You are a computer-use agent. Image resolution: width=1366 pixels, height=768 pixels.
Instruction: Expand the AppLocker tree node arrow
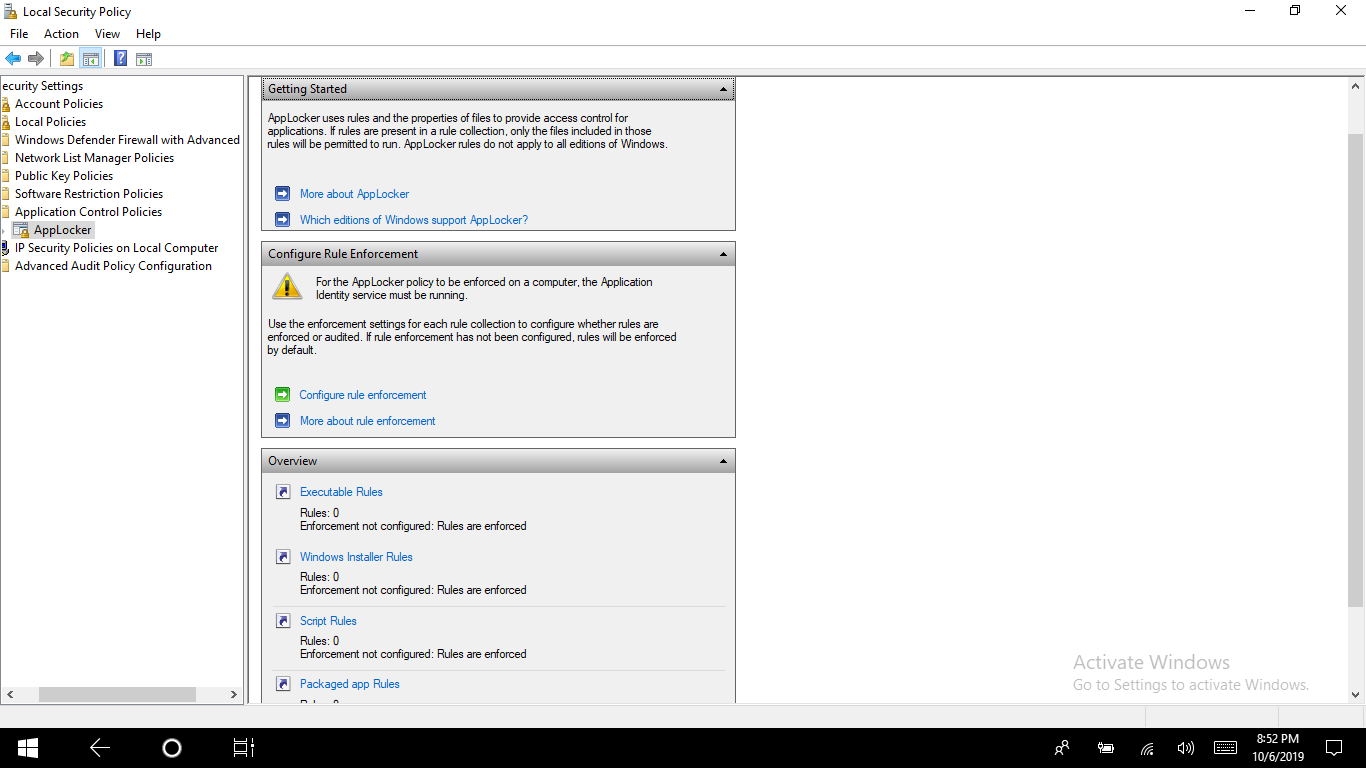[4, 231]
